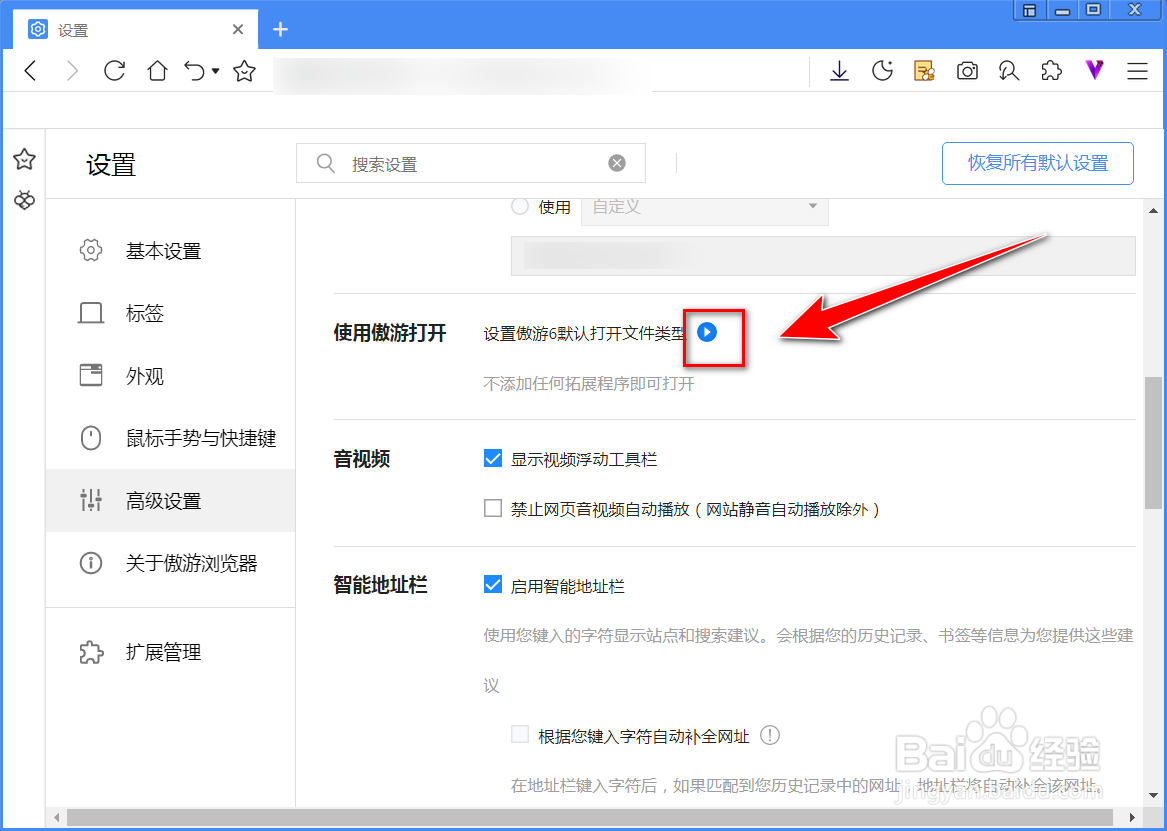Bookmark this page with the star icon
This screenshot has height=831, width=1167.
click(x=244, y=71)
